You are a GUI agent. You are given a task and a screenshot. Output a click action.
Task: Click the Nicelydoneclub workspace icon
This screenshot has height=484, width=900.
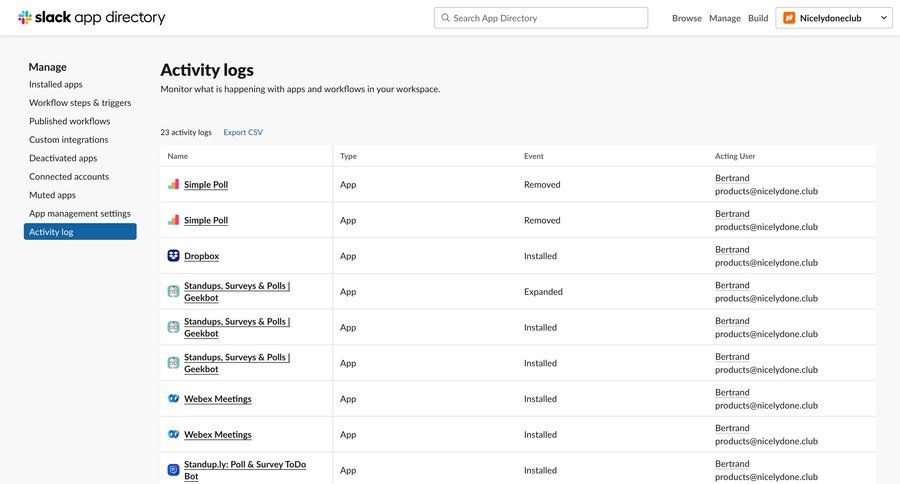[789, 18]
